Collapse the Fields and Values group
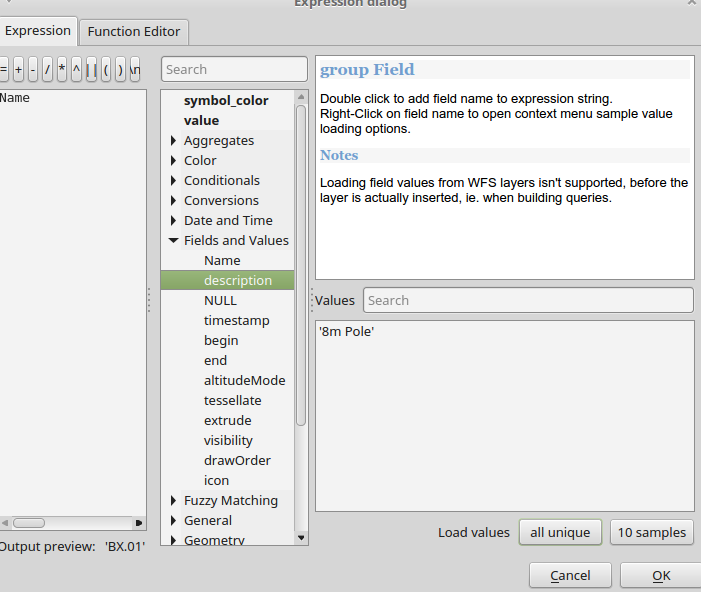The width and height of the screenshot is (701, 592). tap(173, 241)
